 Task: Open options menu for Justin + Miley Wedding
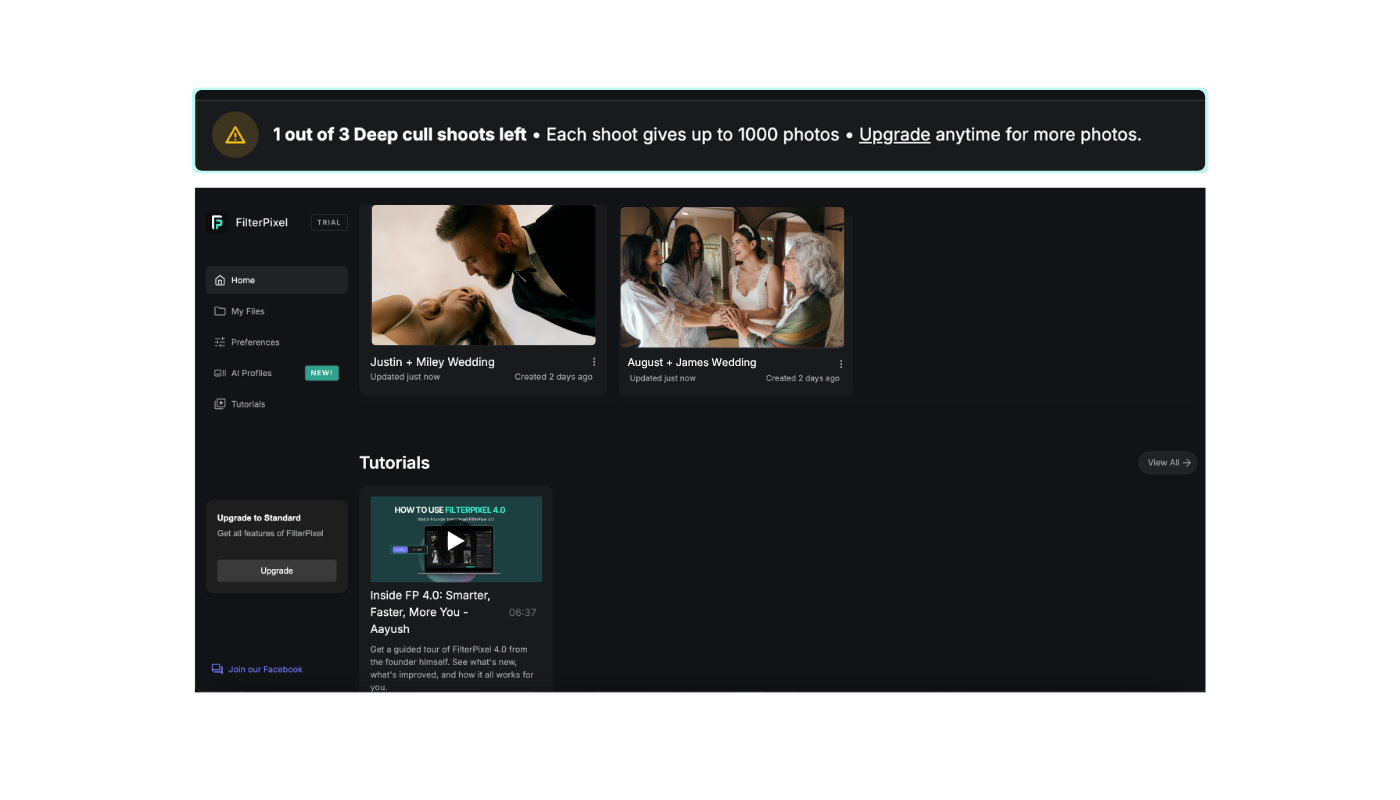click(594, 362)
